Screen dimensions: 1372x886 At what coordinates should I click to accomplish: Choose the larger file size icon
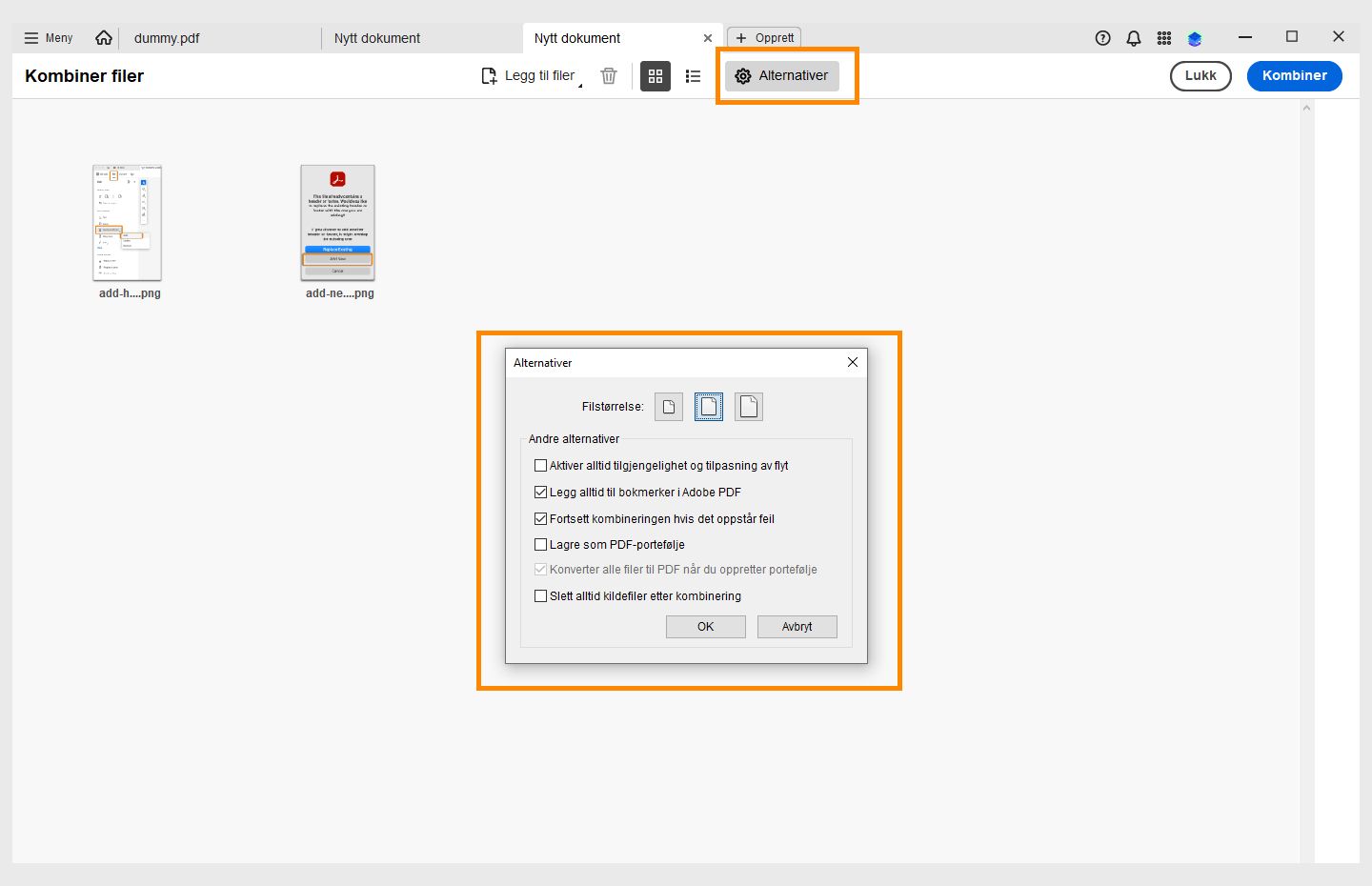749,407
